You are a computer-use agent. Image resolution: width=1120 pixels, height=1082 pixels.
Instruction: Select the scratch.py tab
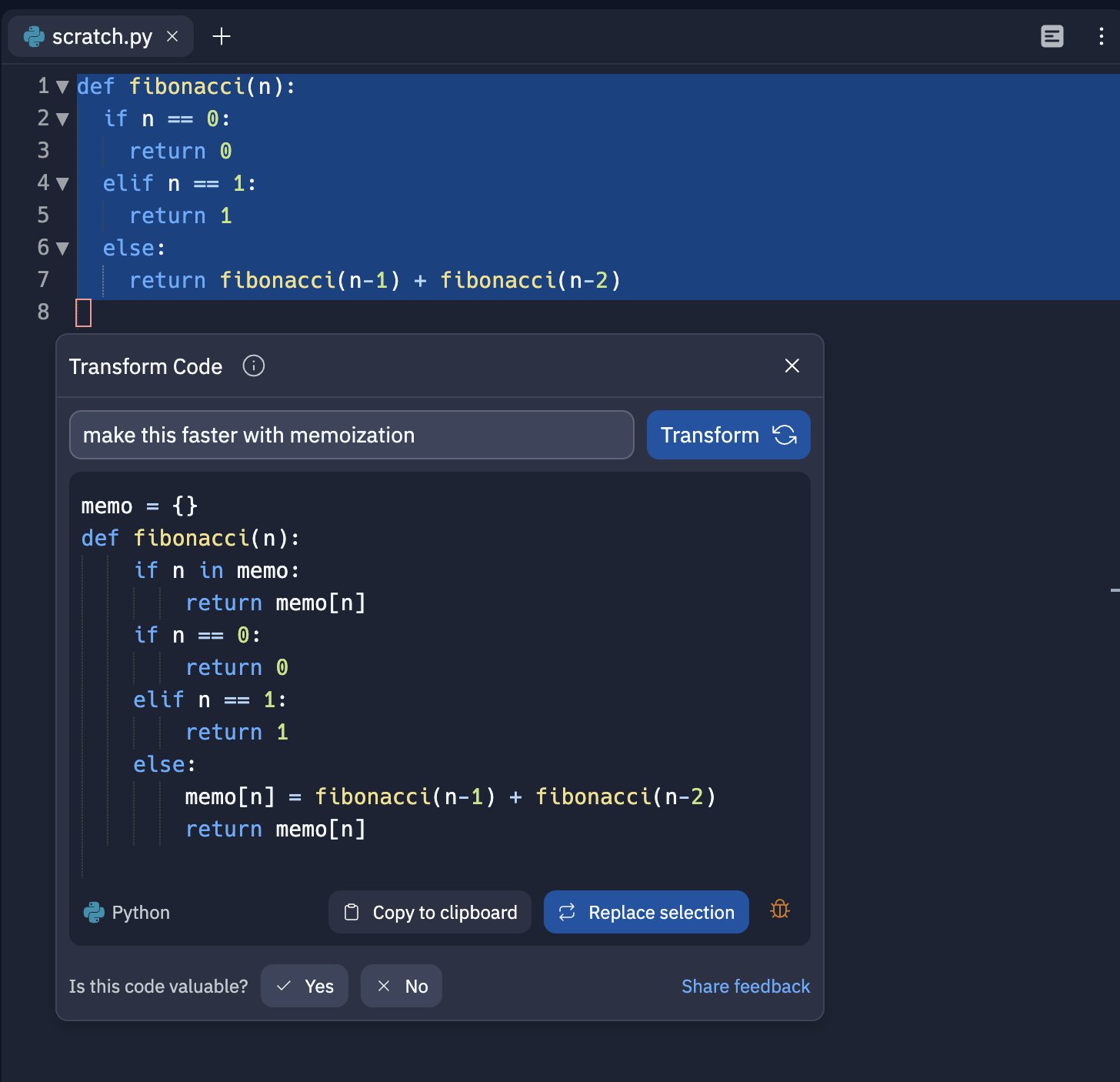pyautogui.click(x=100, y=35)
